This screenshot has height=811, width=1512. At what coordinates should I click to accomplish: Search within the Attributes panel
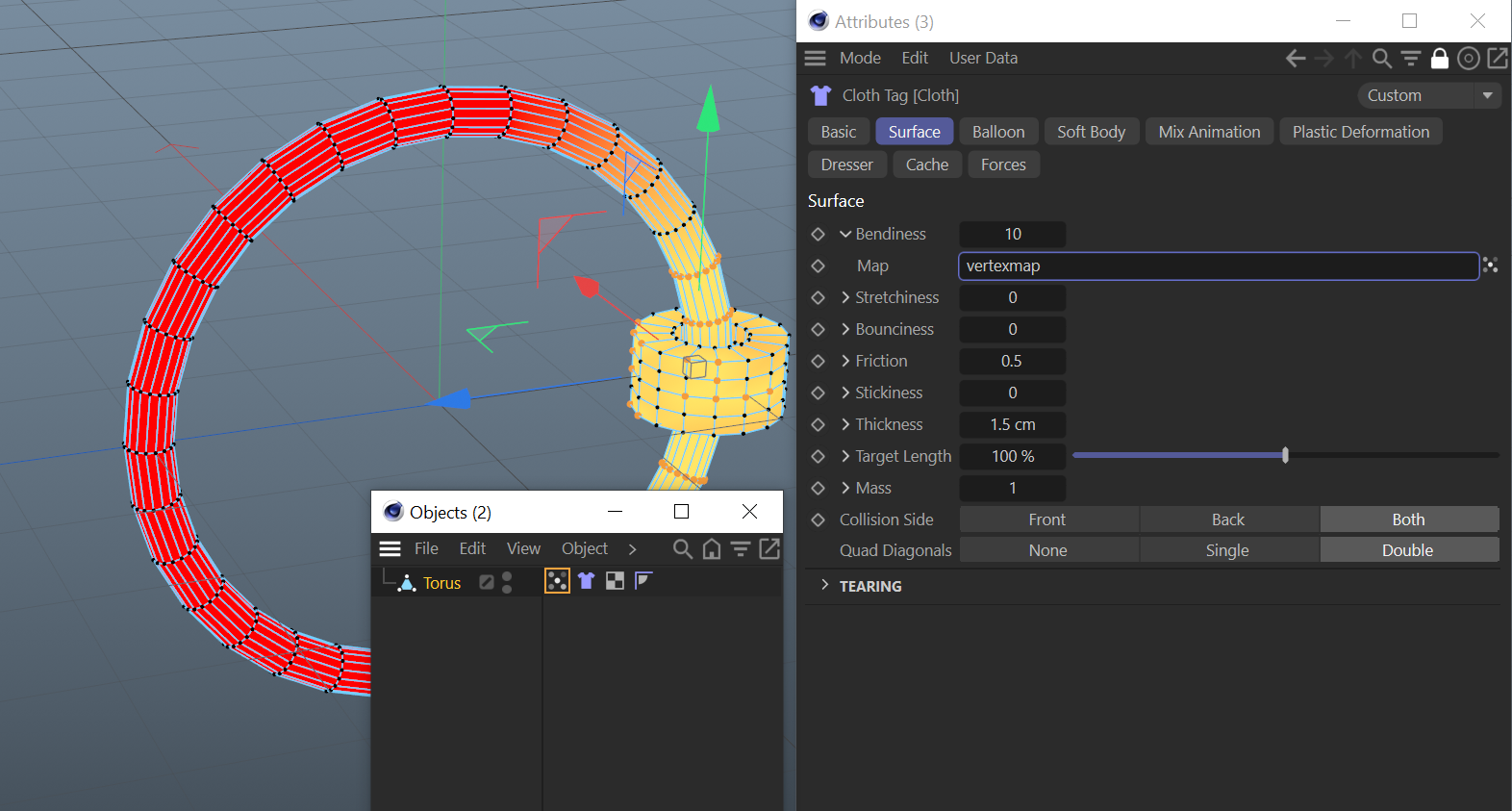tap(1382, 59)
